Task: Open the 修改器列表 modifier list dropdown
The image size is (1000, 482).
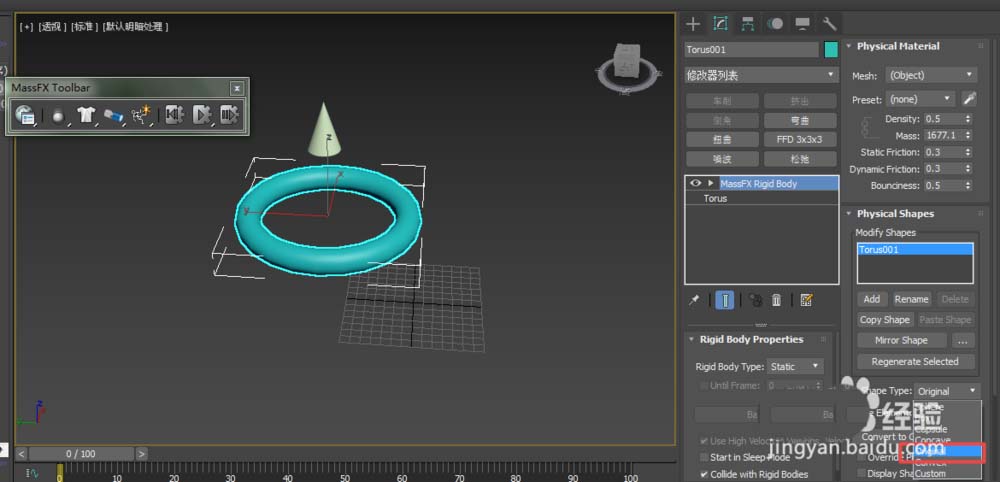Action: pos(761,75)
